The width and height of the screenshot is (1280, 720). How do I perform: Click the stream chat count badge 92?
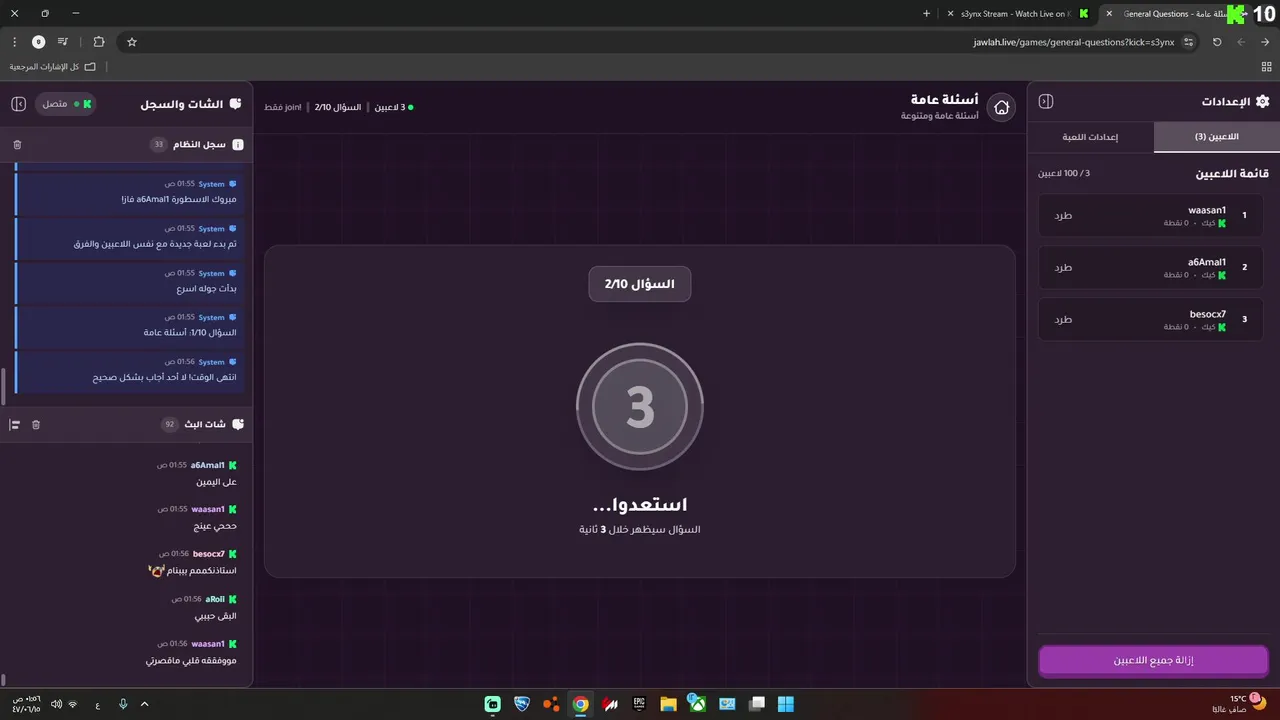170,425
